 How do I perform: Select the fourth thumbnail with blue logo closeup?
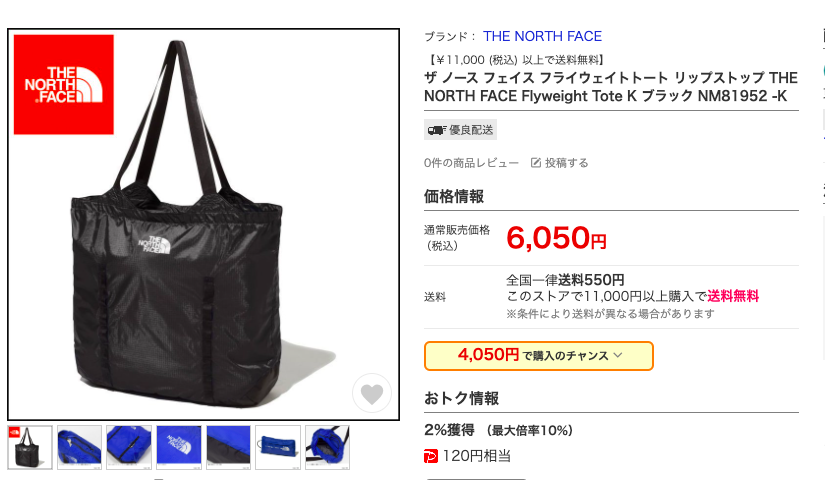(179, 447)
